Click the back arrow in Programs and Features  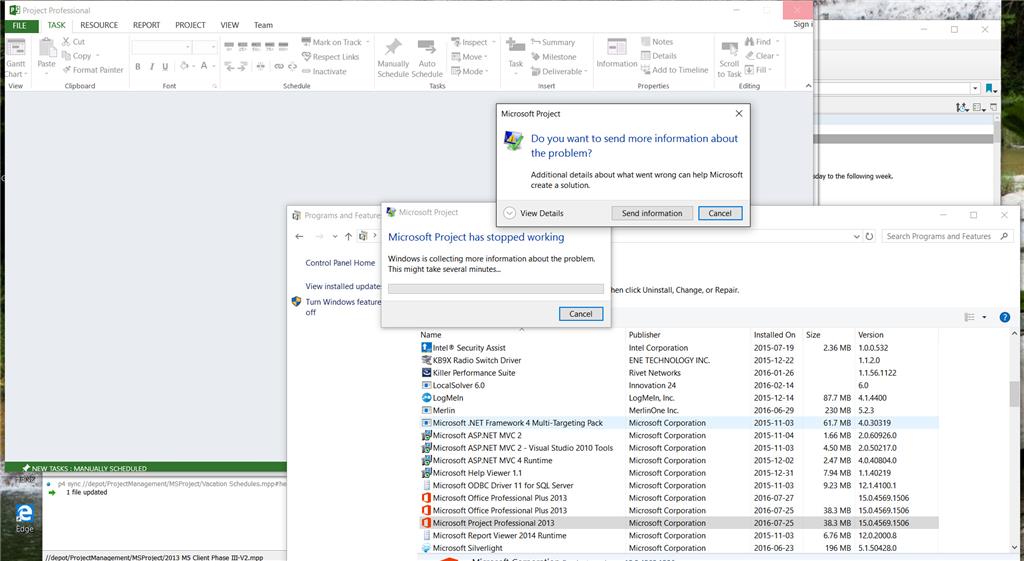click(299, 236)
